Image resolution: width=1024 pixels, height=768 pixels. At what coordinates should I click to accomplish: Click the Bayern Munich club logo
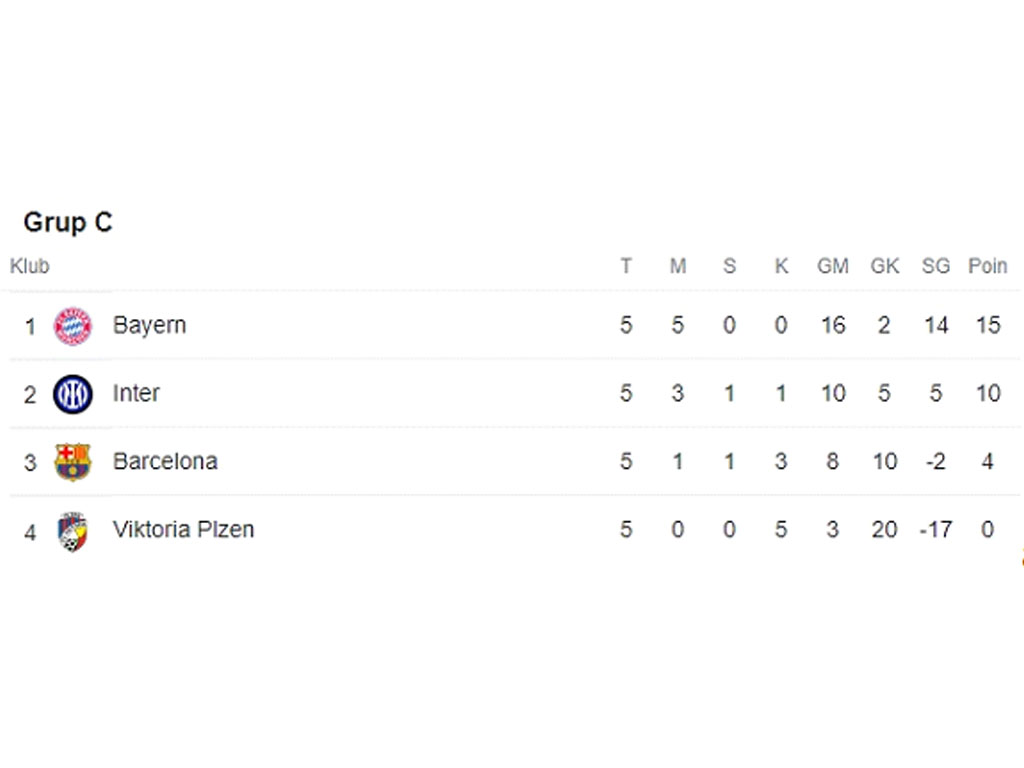pos(72,326)
